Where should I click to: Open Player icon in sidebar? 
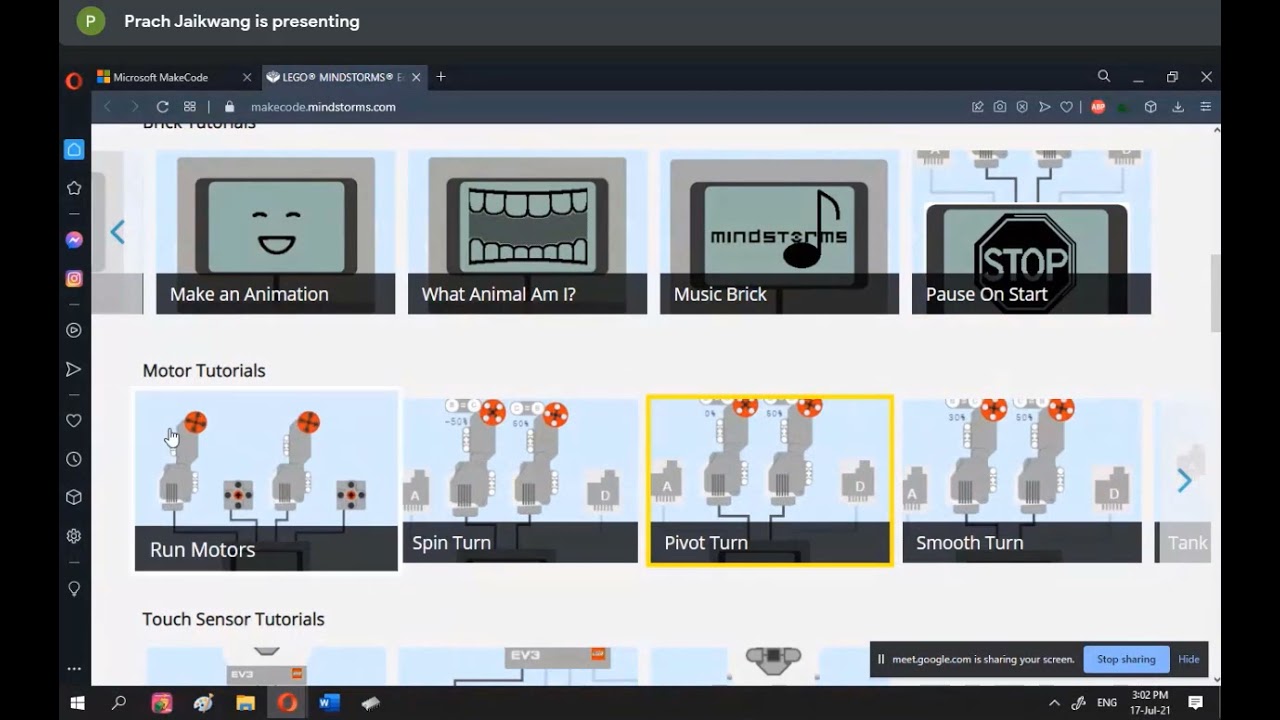tap(74, 330)
